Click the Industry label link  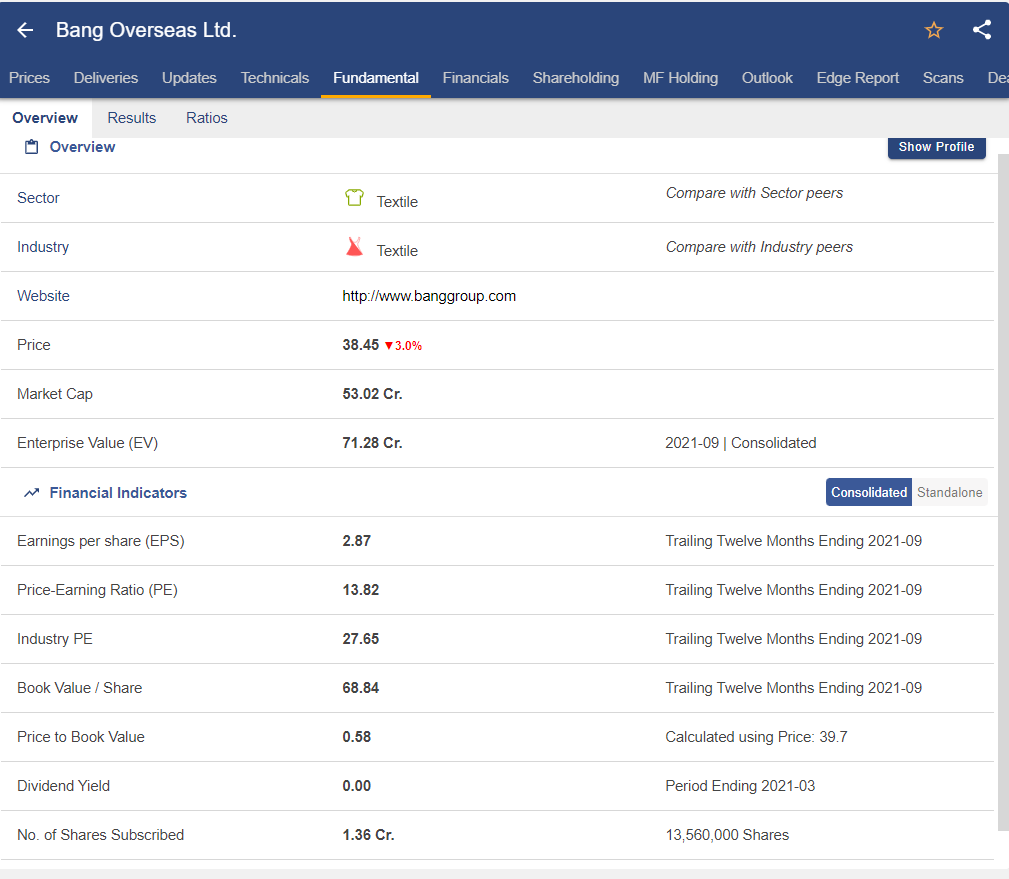pyautogui.click(x=43, y=247)
